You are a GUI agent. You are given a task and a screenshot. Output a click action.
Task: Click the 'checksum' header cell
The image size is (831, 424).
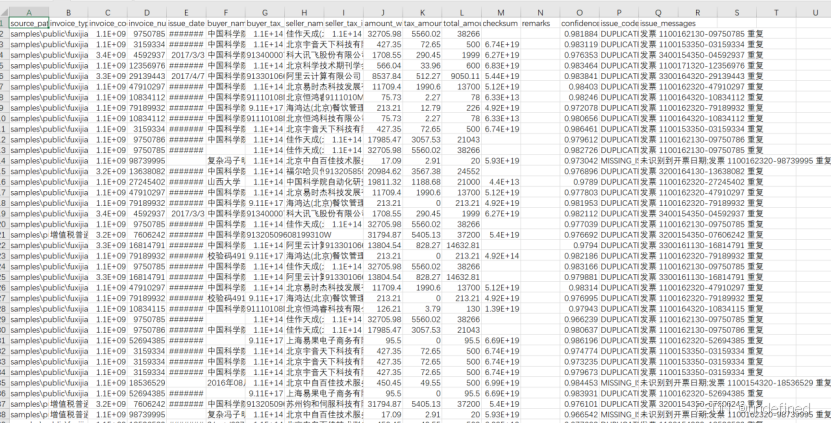501,23
